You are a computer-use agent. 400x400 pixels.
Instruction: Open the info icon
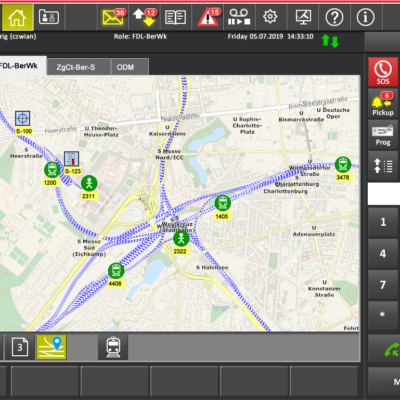366,17
